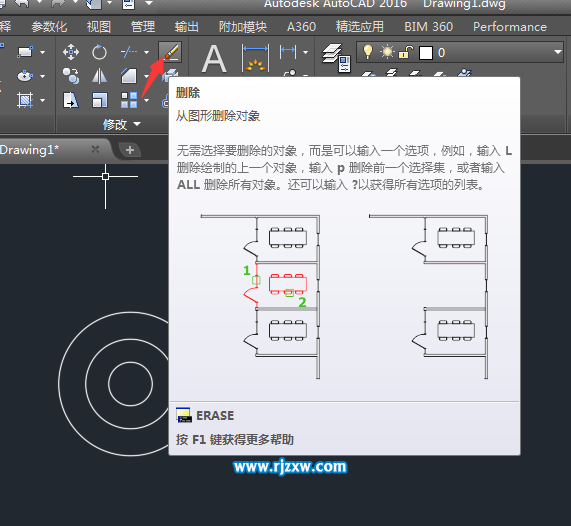
Task: Select the Erase tool in Modify panel
Action: point(170,52)
